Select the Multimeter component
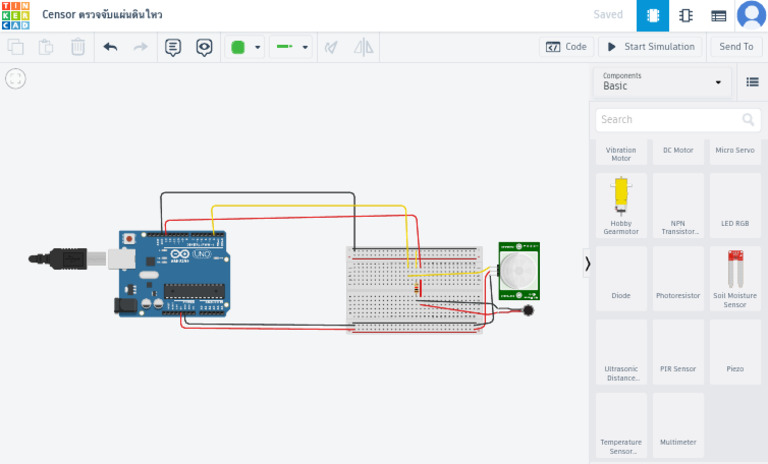768x464 pixels. (678, 425)
